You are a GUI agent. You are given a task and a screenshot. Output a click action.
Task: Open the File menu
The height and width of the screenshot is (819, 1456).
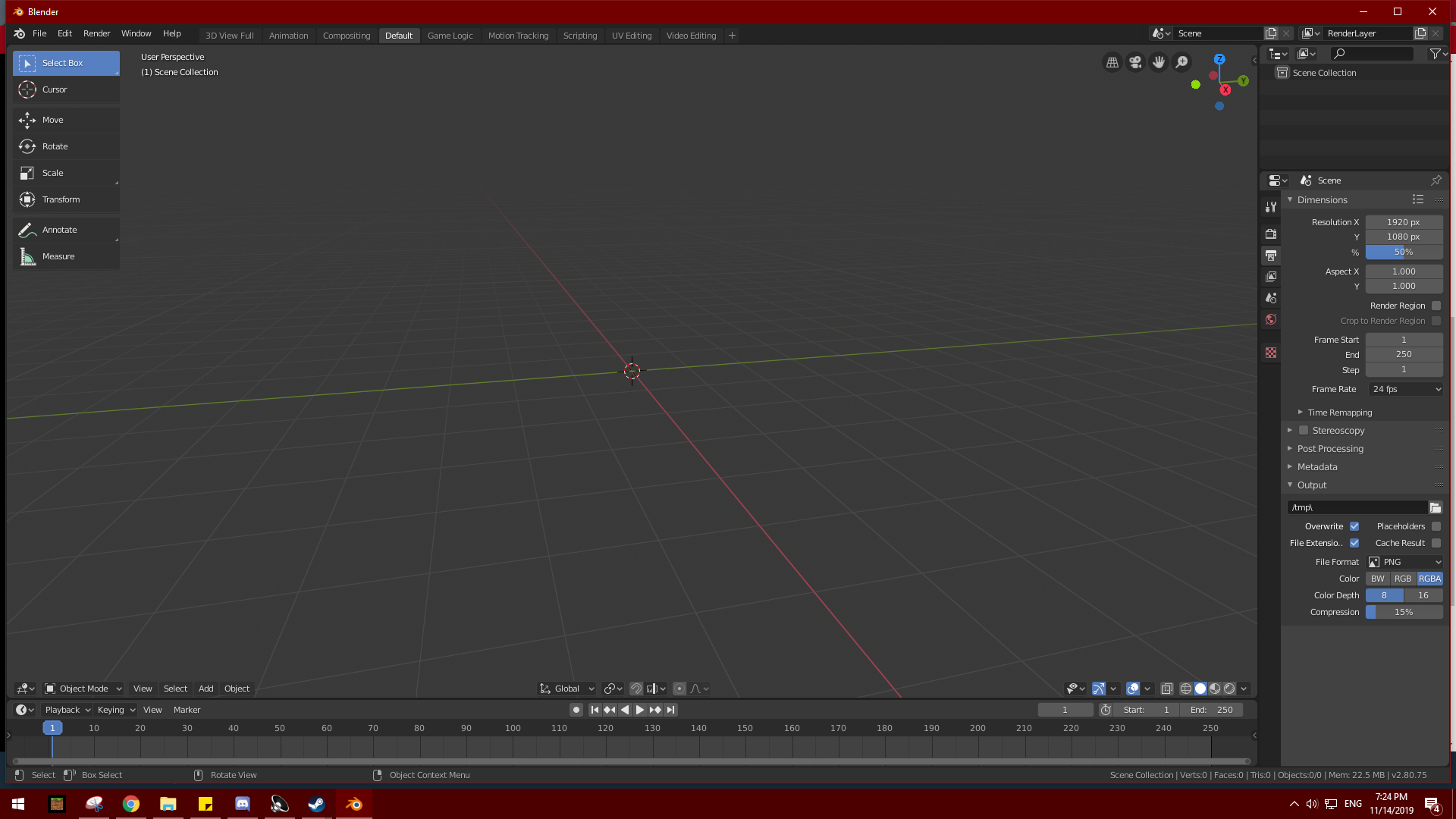pos(39,34)
